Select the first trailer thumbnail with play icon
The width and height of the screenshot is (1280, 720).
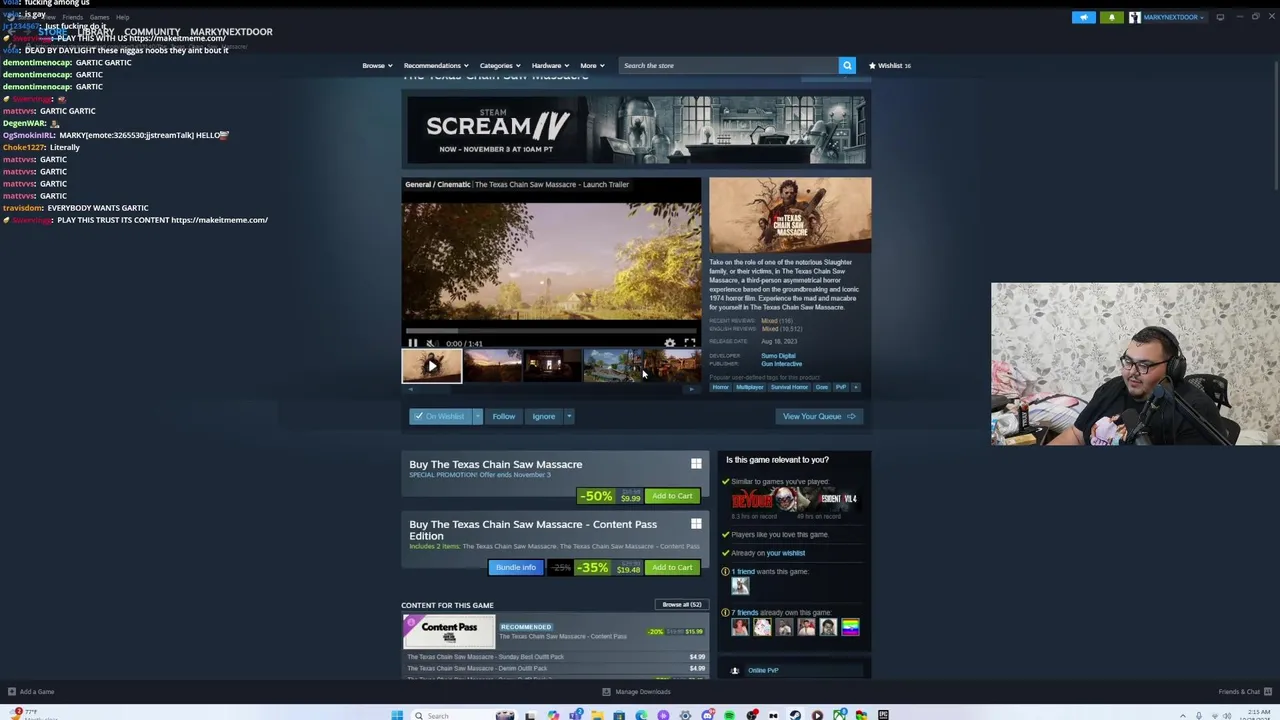[432, 366]
